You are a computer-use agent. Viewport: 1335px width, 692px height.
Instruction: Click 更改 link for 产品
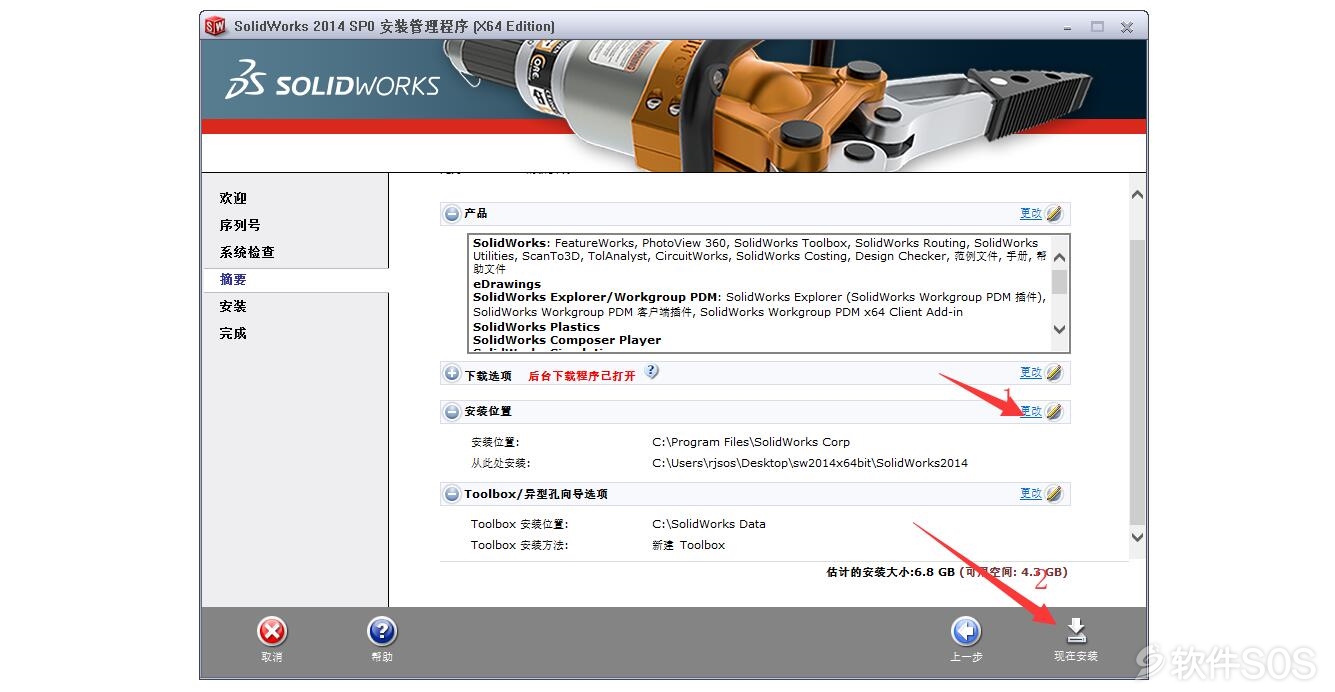point(1031,214)
